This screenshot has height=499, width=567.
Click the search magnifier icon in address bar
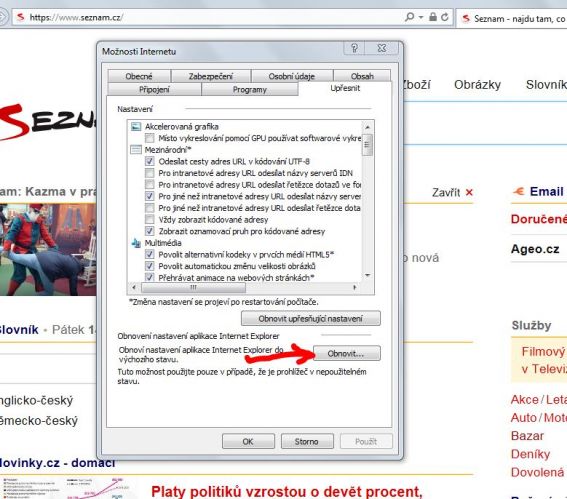(x=409, y=17)
